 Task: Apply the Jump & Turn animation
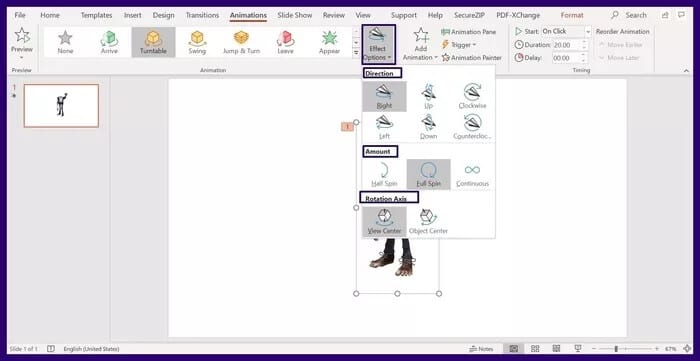[241, 42]
